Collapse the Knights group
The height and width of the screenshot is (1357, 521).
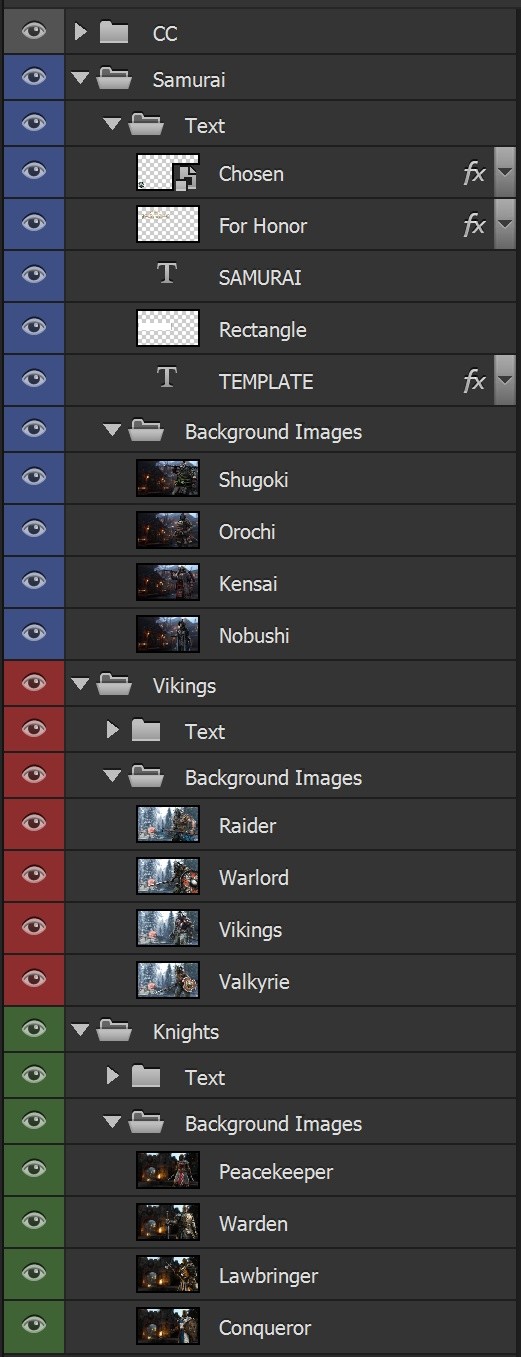tap(81, 1031)
